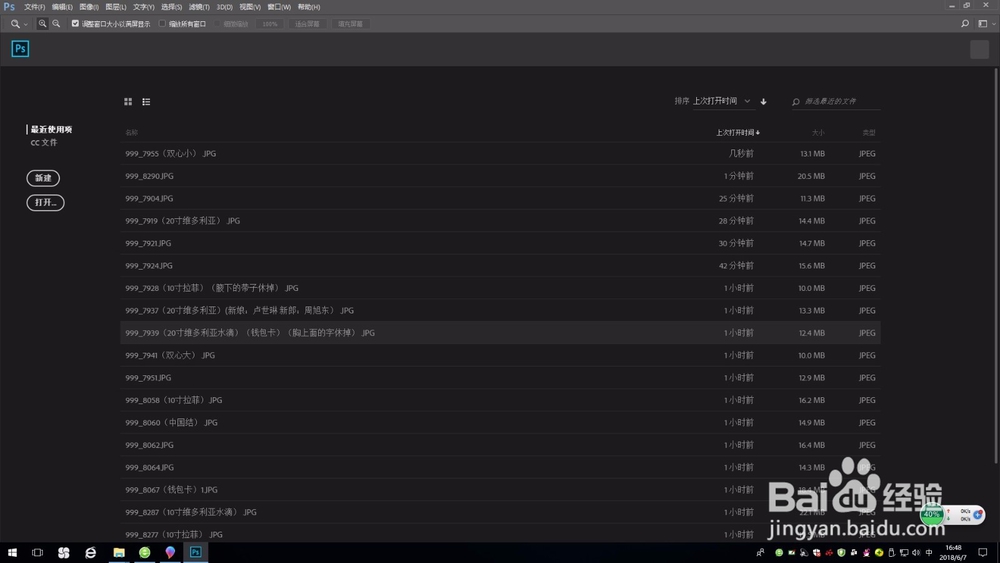The height and width of the screenshot is (563, 1000).
Task: Click the People icon in system tray
Action: (760, 553)
